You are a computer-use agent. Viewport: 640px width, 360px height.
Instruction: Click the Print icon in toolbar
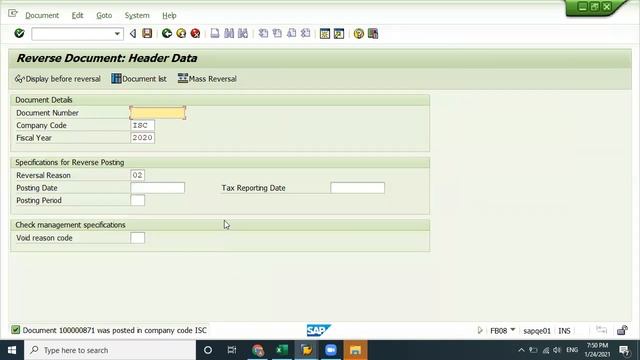click(x=215, y=33)
